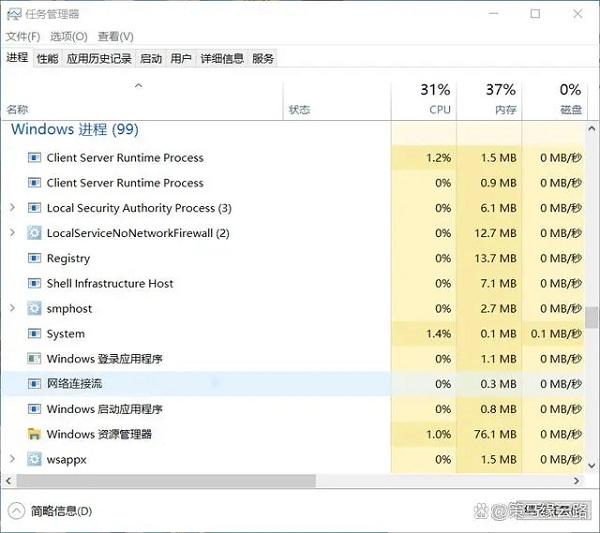Click horizontal scrollbar left arrow
Screen dimensions: 600x533
click(8, 481)
